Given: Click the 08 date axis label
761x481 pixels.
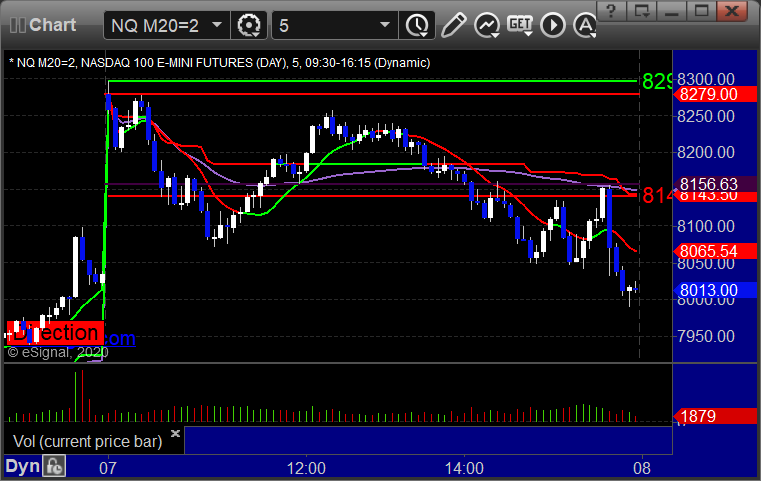Looking at the screenshot, I should 642,468.
